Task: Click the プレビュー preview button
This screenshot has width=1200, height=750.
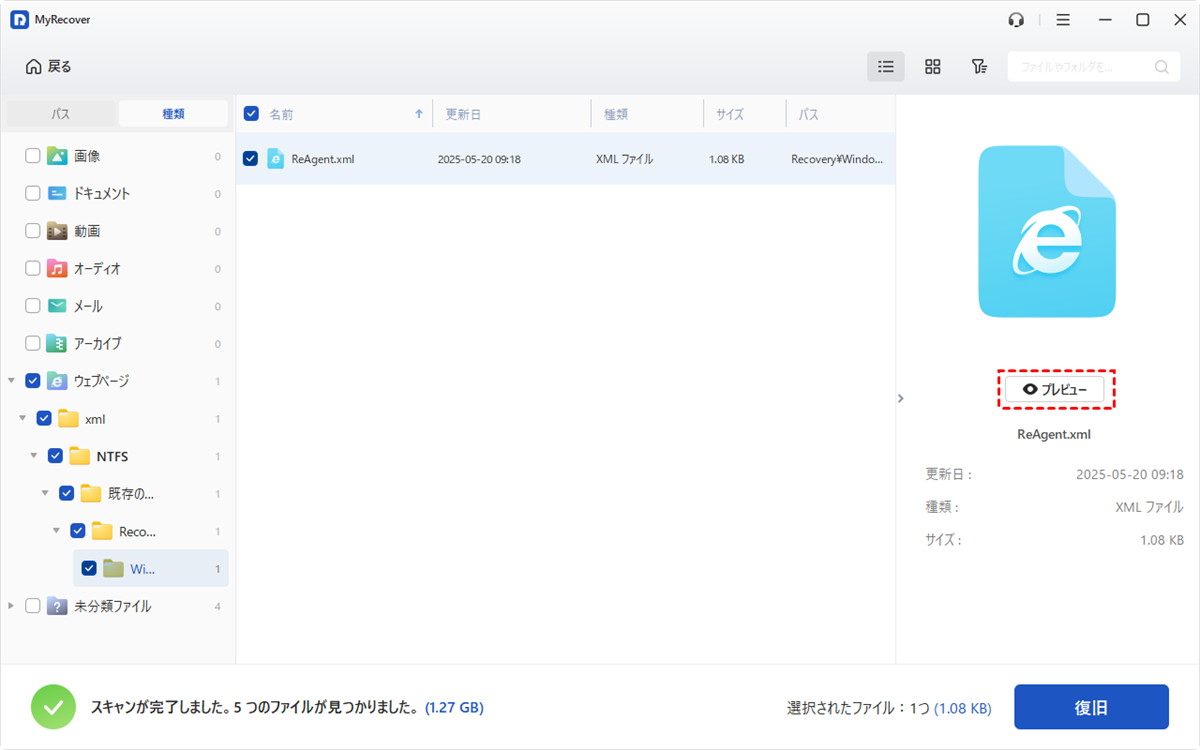Action: click(x=1055, y=389)
